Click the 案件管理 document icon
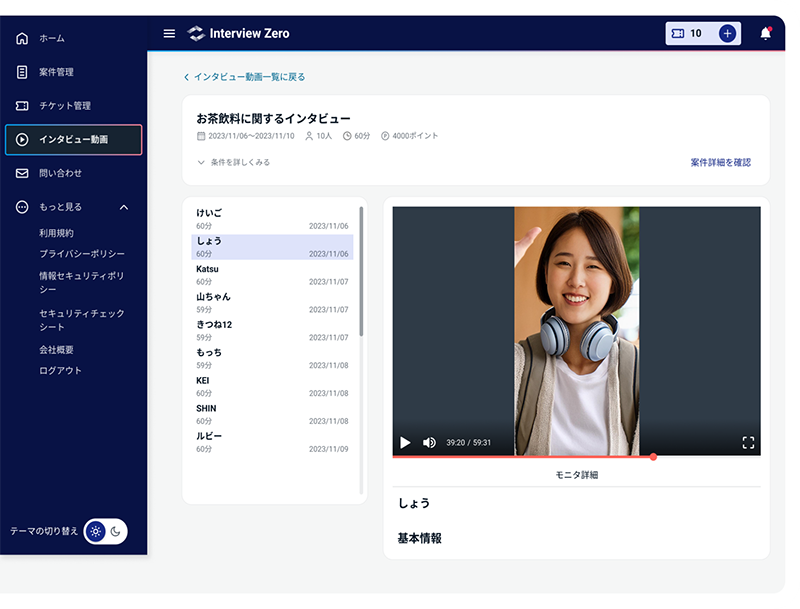 point(22,72)
